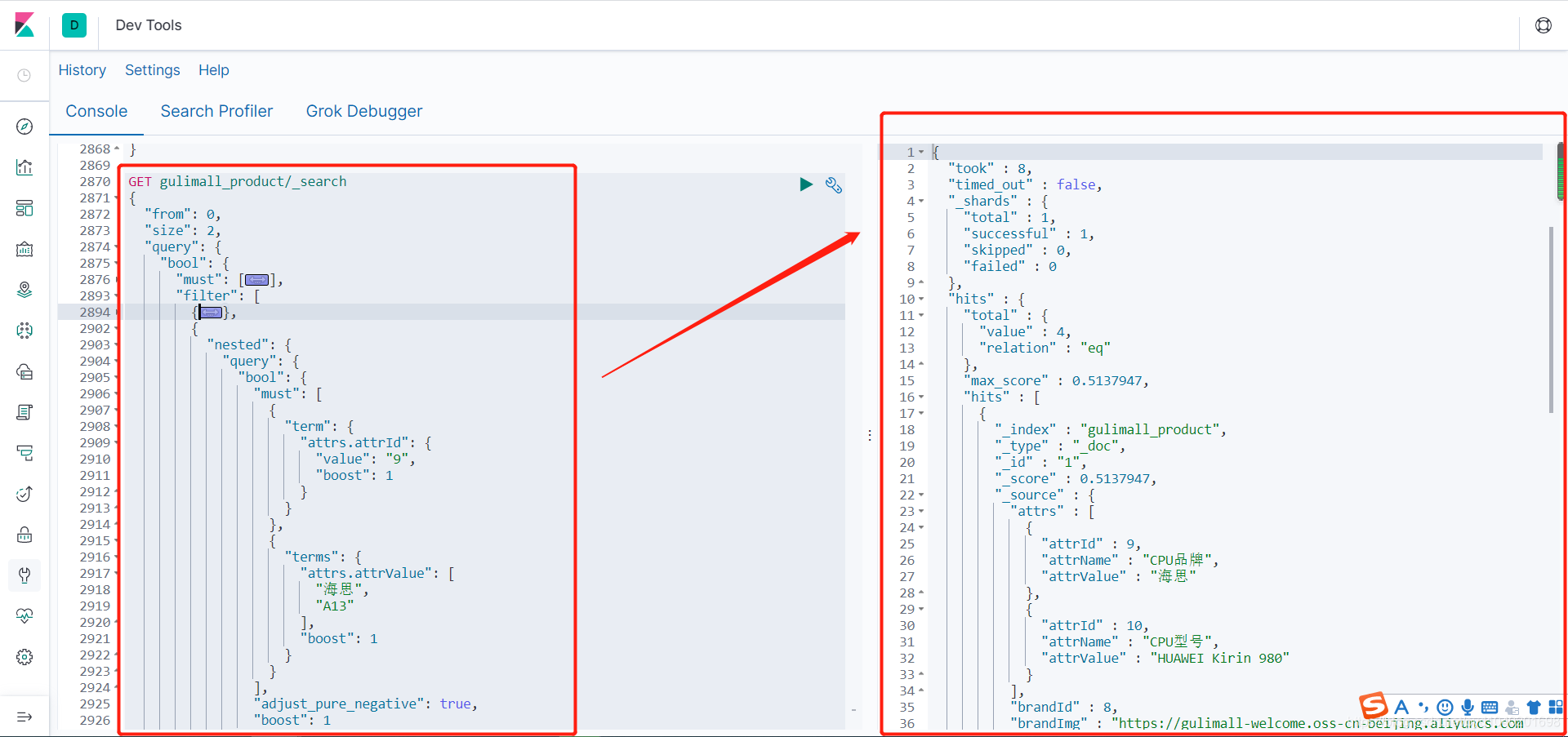Go to Discover via compass icon
This screenshot has width=1568, height=737.
click(x=24, y=127)
